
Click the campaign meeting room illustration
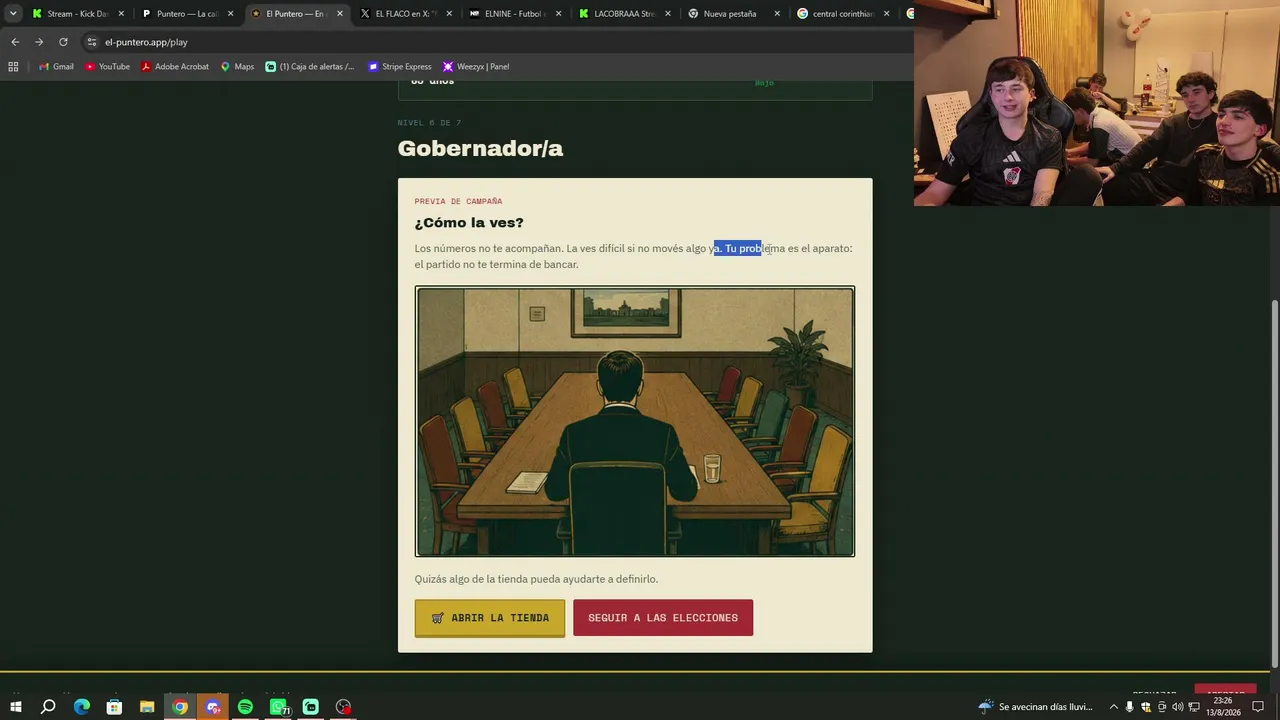[x=635, y=422]
